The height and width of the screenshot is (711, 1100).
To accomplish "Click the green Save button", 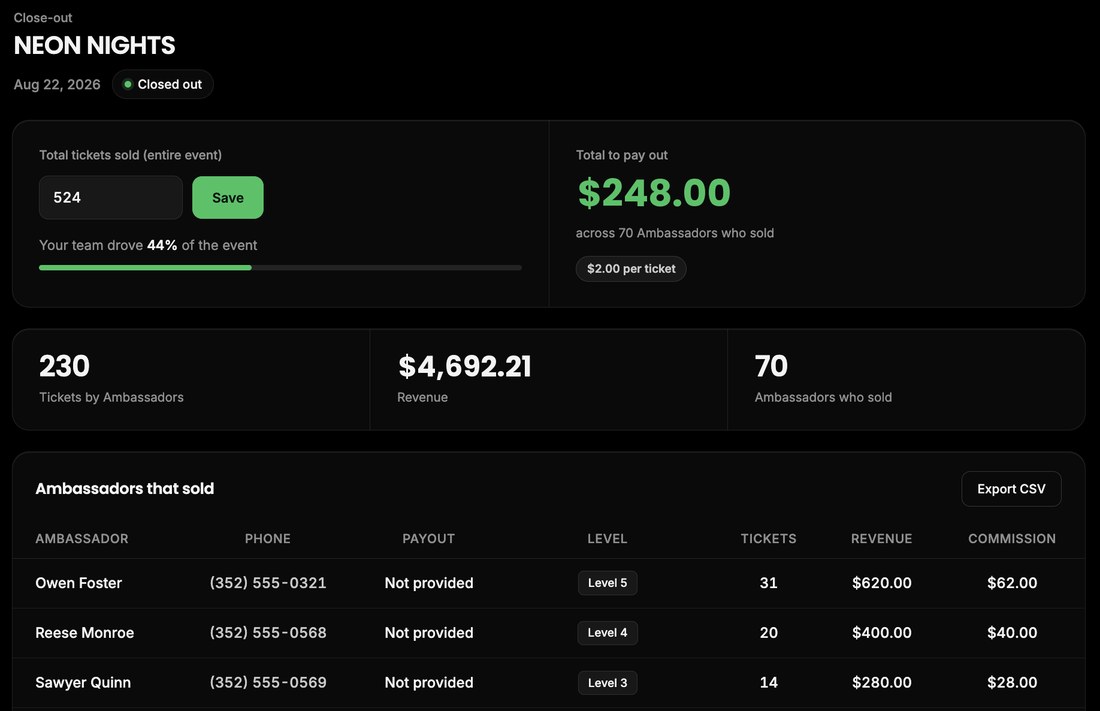I will 228,197.
